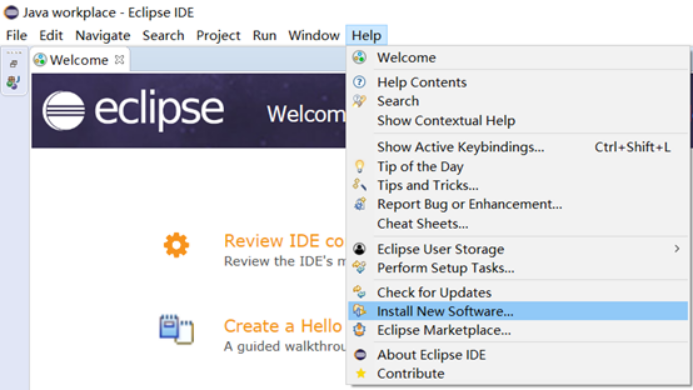The width and height of the screenshot is (693, 390).
Task: Click the globe icon beside Welcome menu entry
Action: click(x=359, y=57)
